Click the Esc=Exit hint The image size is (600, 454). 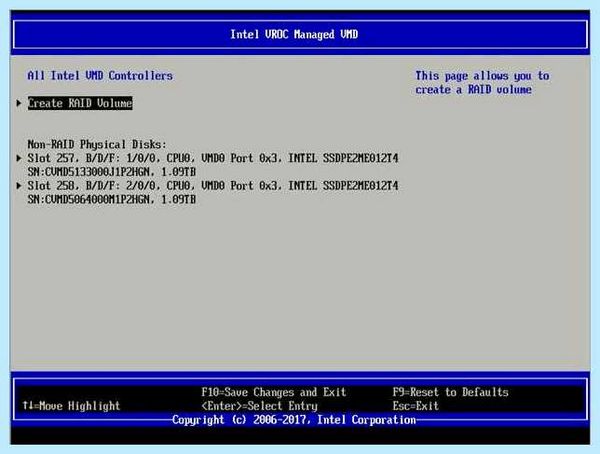(416, 406)
